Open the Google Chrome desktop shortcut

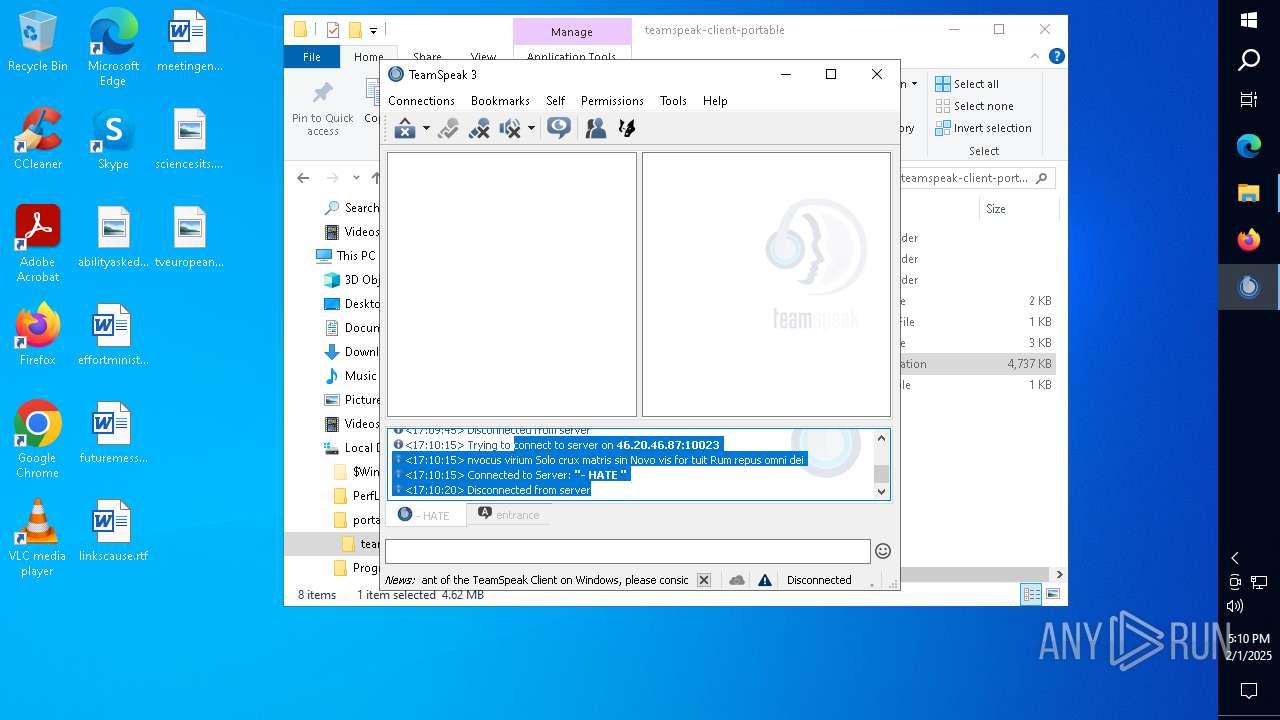[37, 440]
